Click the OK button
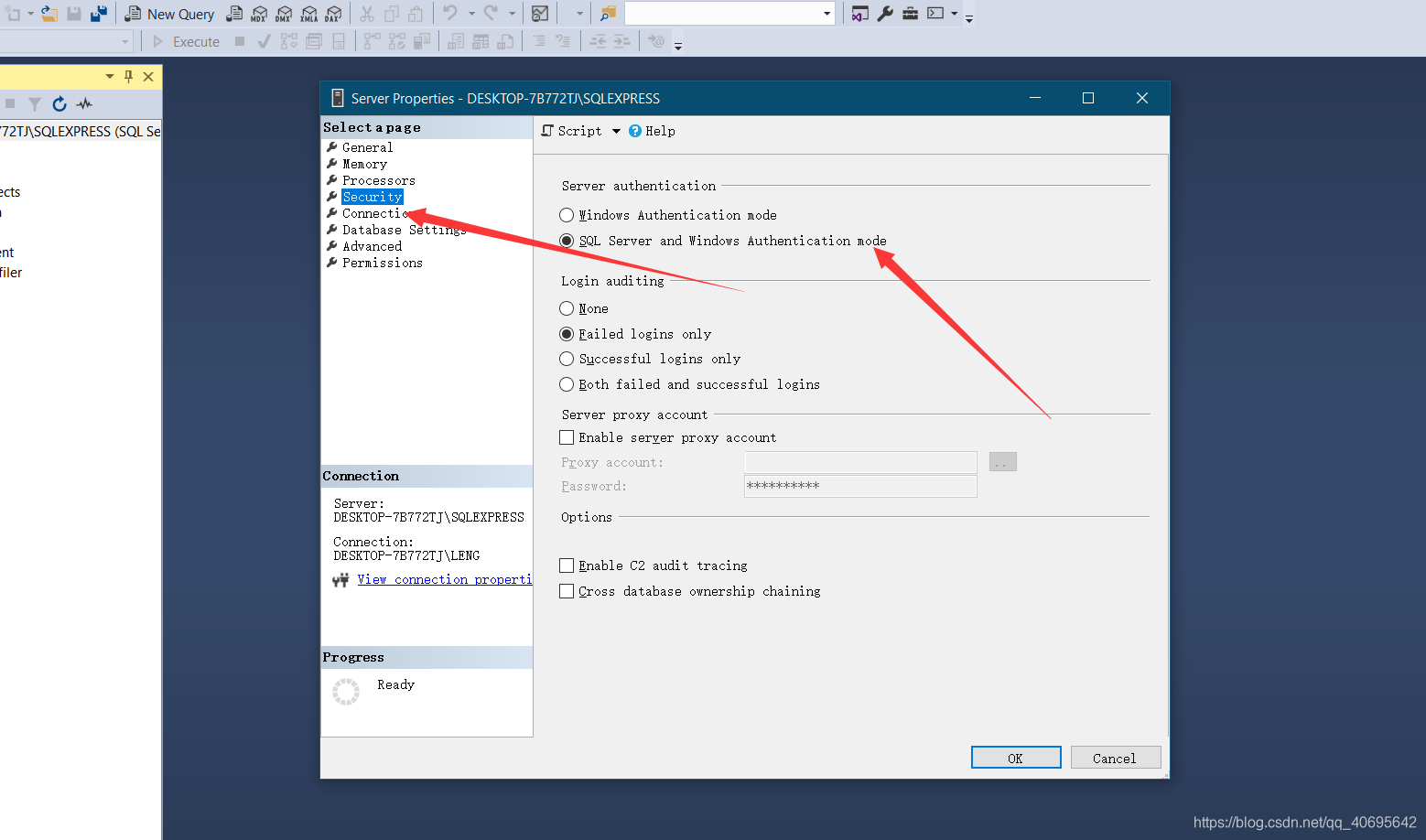Viewport: 1426px width, 840px height. 1016,758
